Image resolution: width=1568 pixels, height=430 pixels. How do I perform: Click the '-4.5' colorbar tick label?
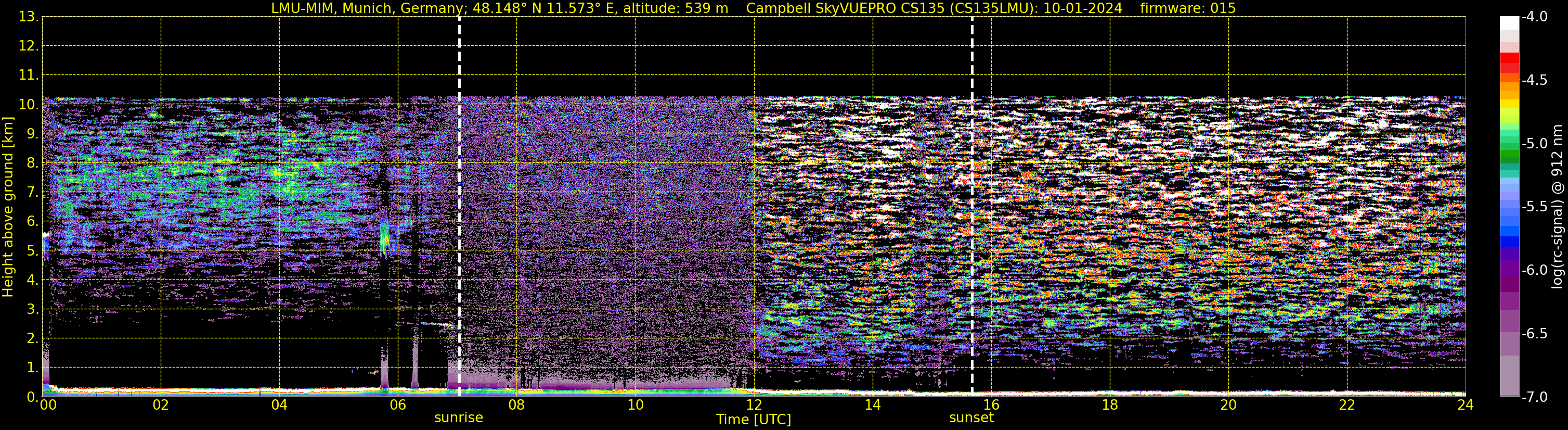coord(1535,80)
